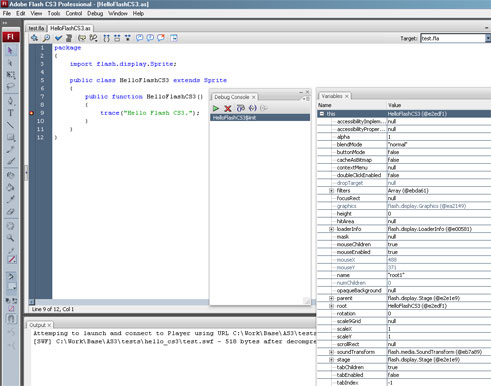Open the File menu
This screenshot has width=491, height=386.
point(7,14)
